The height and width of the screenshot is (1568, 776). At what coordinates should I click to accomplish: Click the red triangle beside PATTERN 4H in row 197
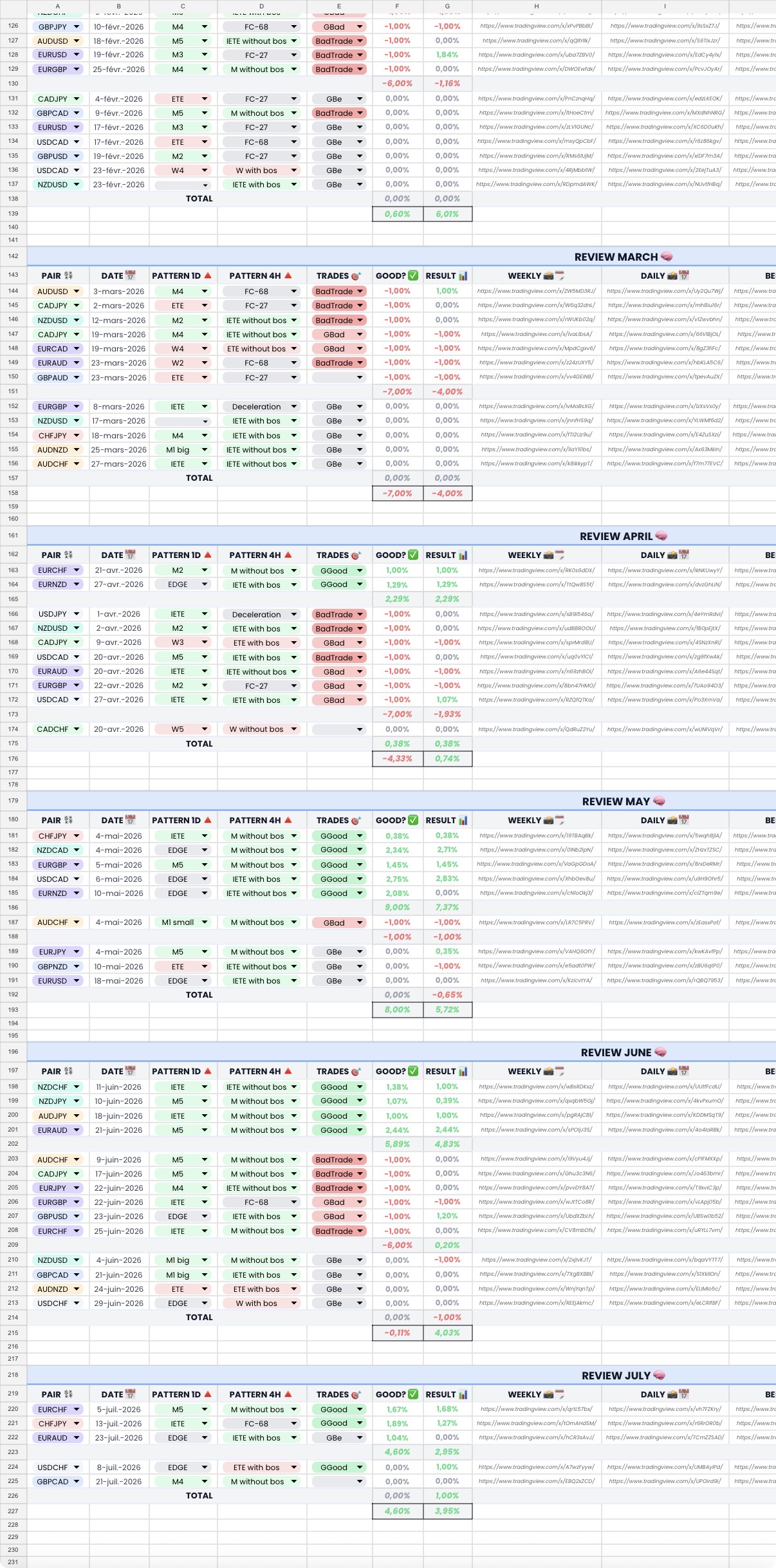pyautogui.click(x=288, y=1071)
